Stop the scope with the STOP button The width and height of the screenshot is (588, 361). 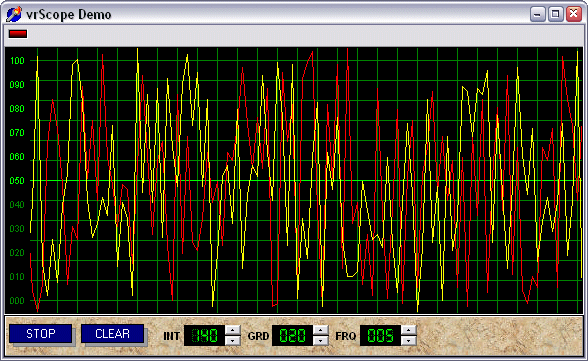click(40, 333)
